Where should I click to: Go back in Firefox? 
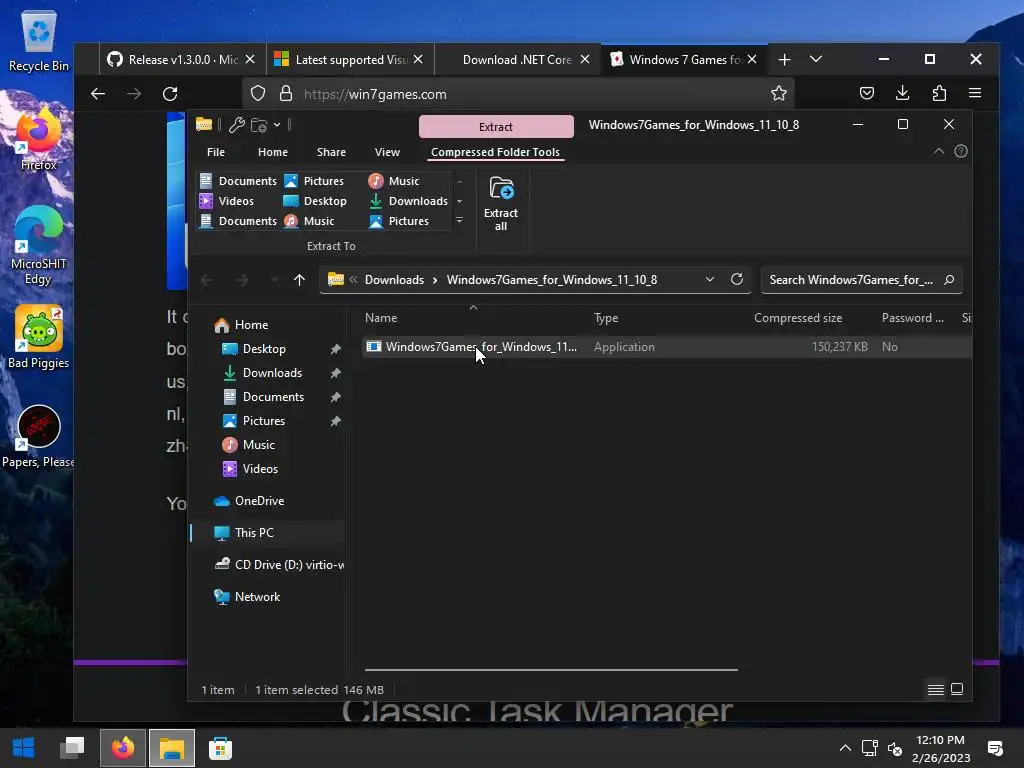click(98, 94)
